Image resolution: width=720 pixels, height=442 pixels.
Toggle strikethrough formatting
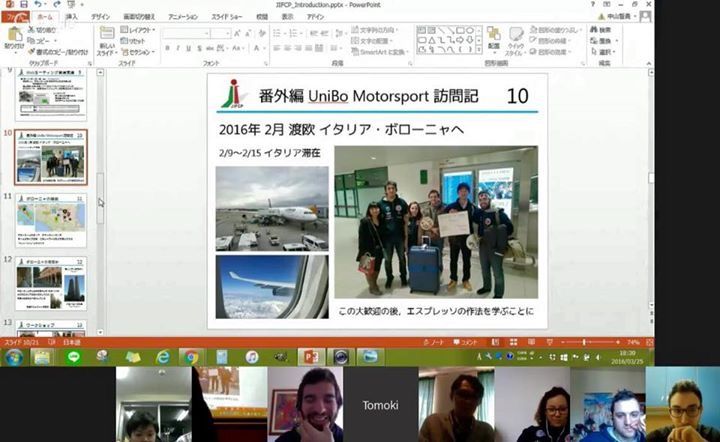209,48
